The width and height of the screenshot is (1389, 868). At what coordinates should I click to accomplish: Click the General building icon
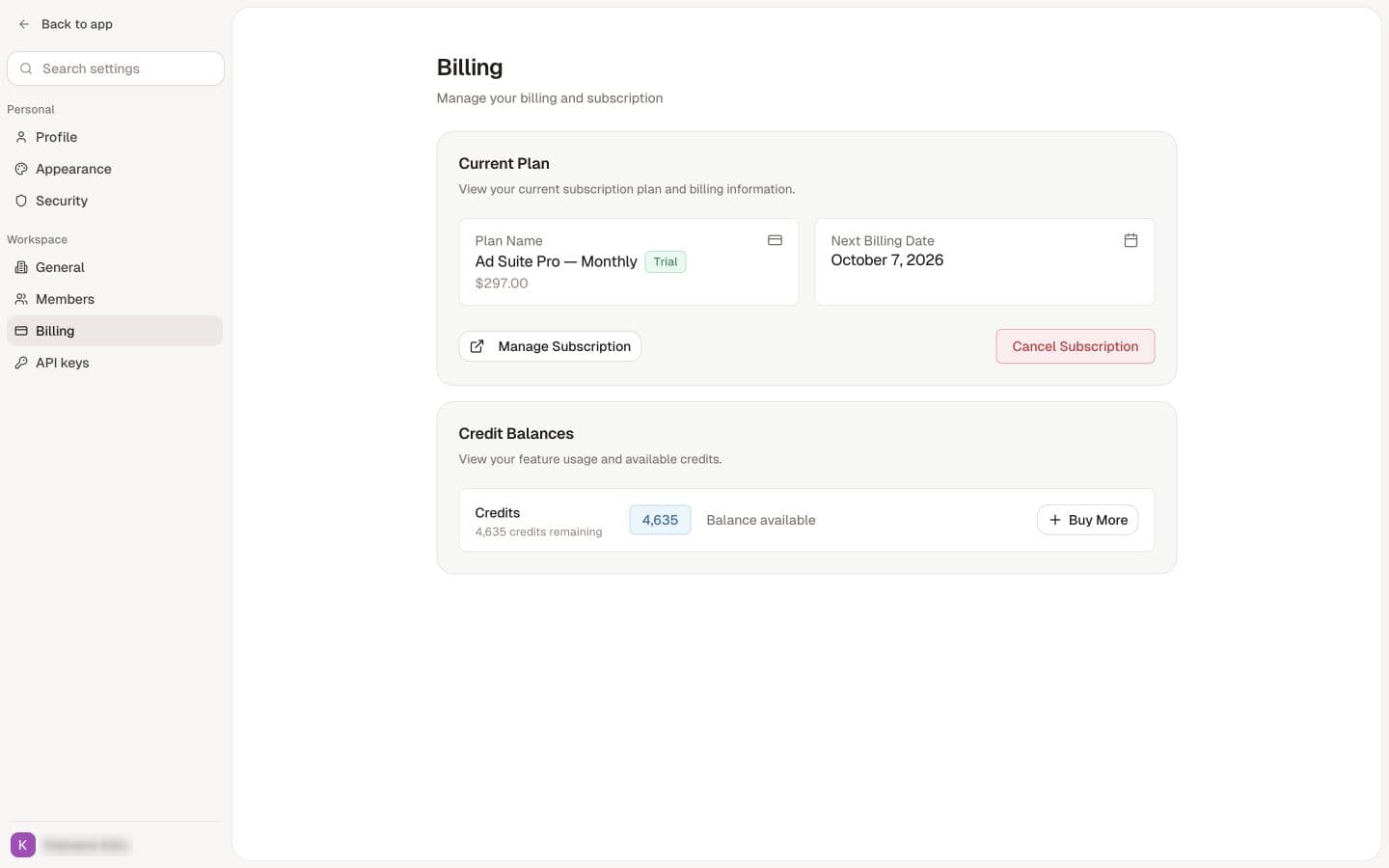click(21, 267)
